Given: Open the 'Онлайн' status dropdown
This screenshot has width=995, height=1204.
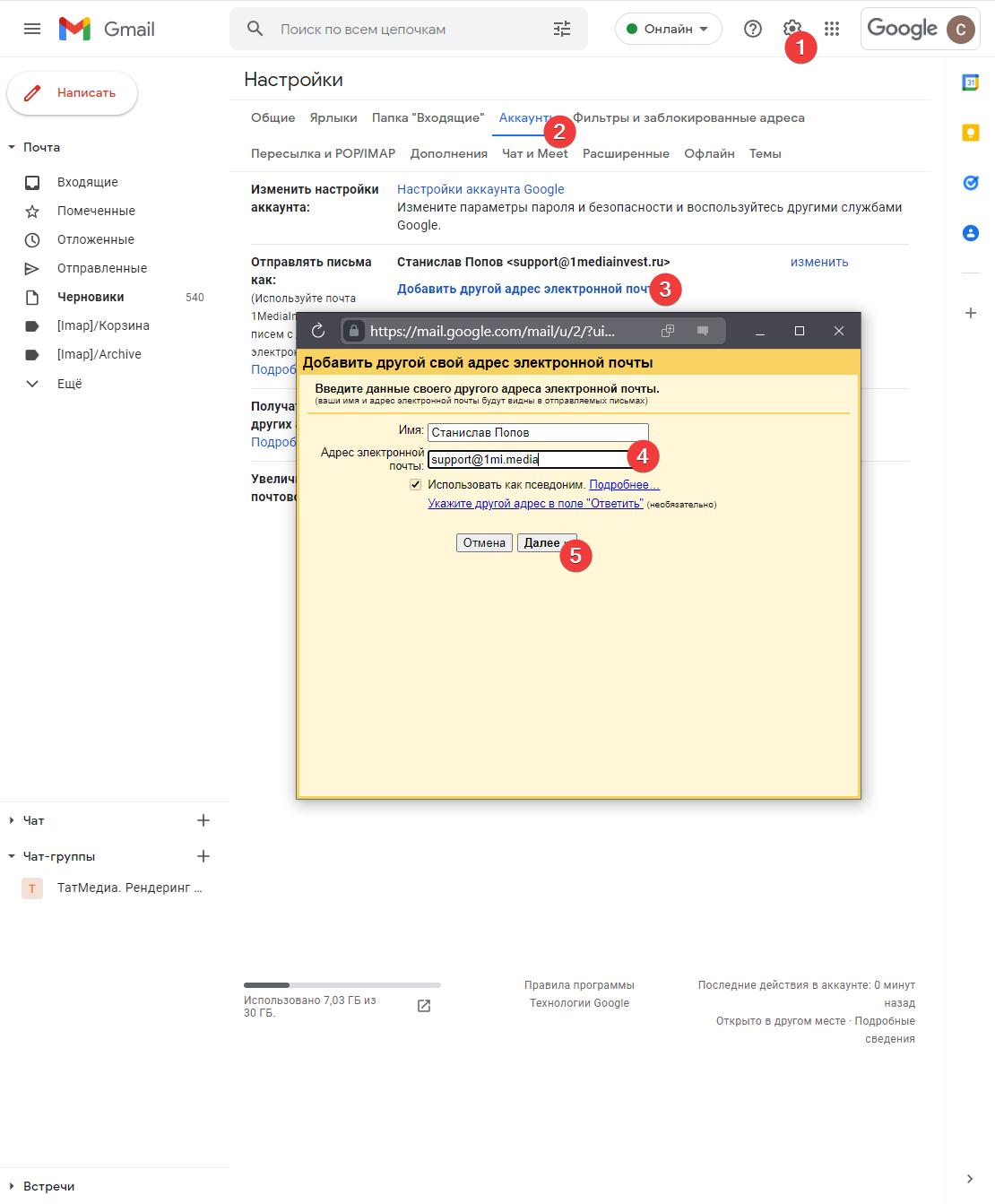Looking at the screenshot, I should [x=668, y=29].
